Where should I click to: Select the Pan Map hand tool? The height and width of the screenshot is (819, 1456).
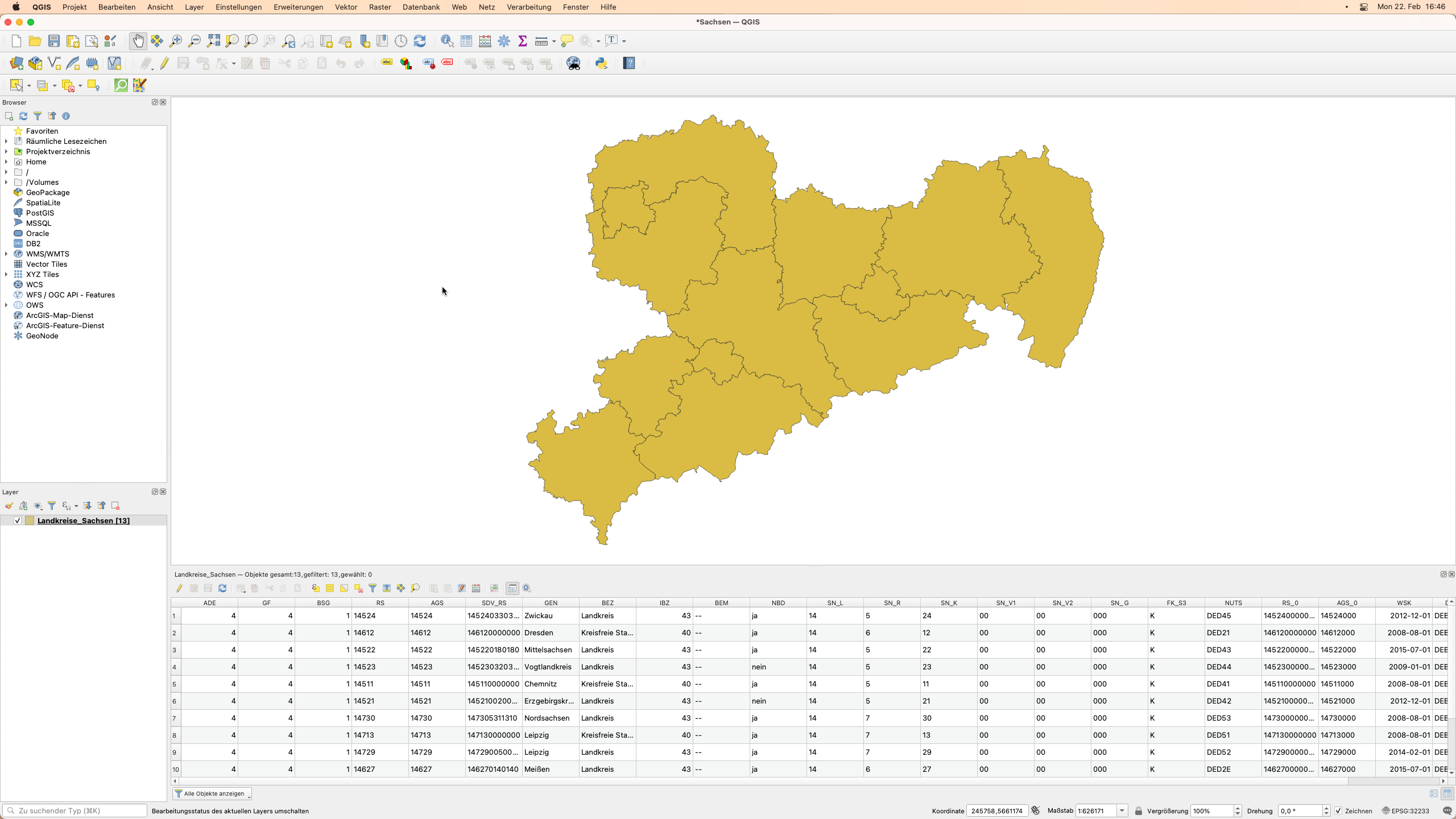coord(138,41)
